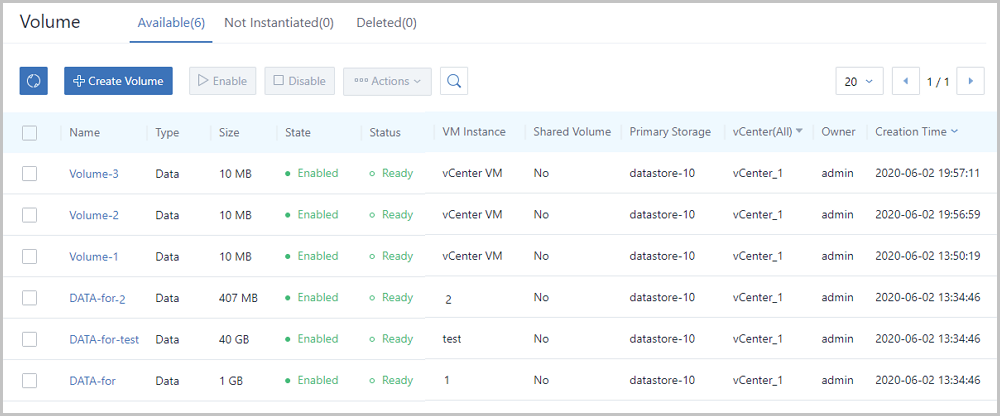Click the VM Instance column header
1000x416 pixels.
[x=474, y=132]
